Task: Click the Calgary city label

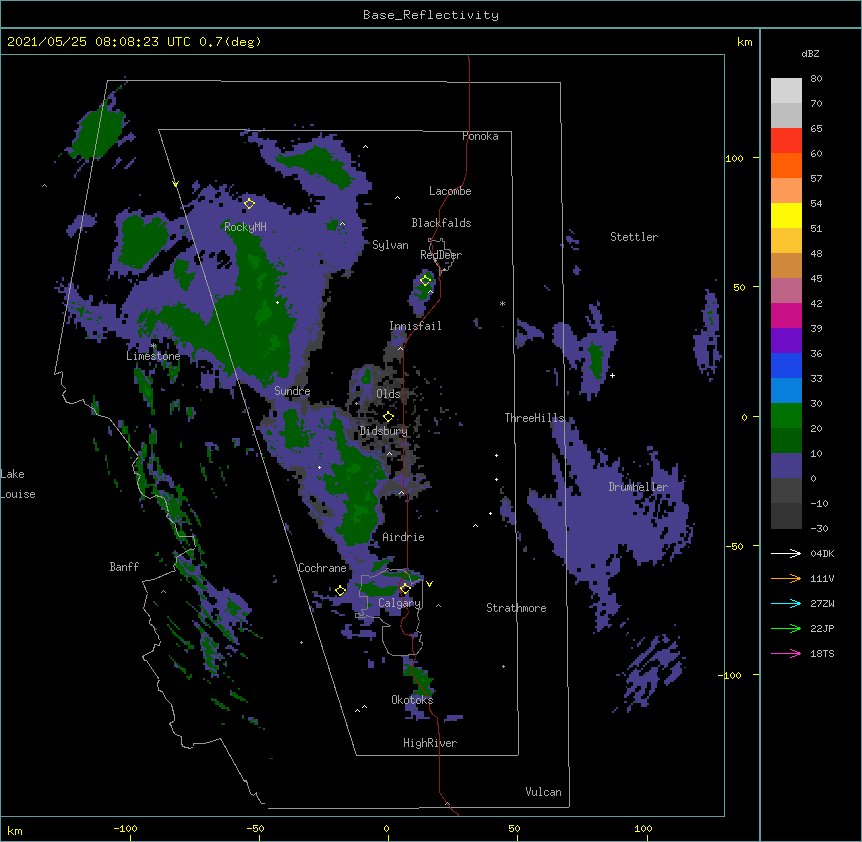Action: point(400,603)
